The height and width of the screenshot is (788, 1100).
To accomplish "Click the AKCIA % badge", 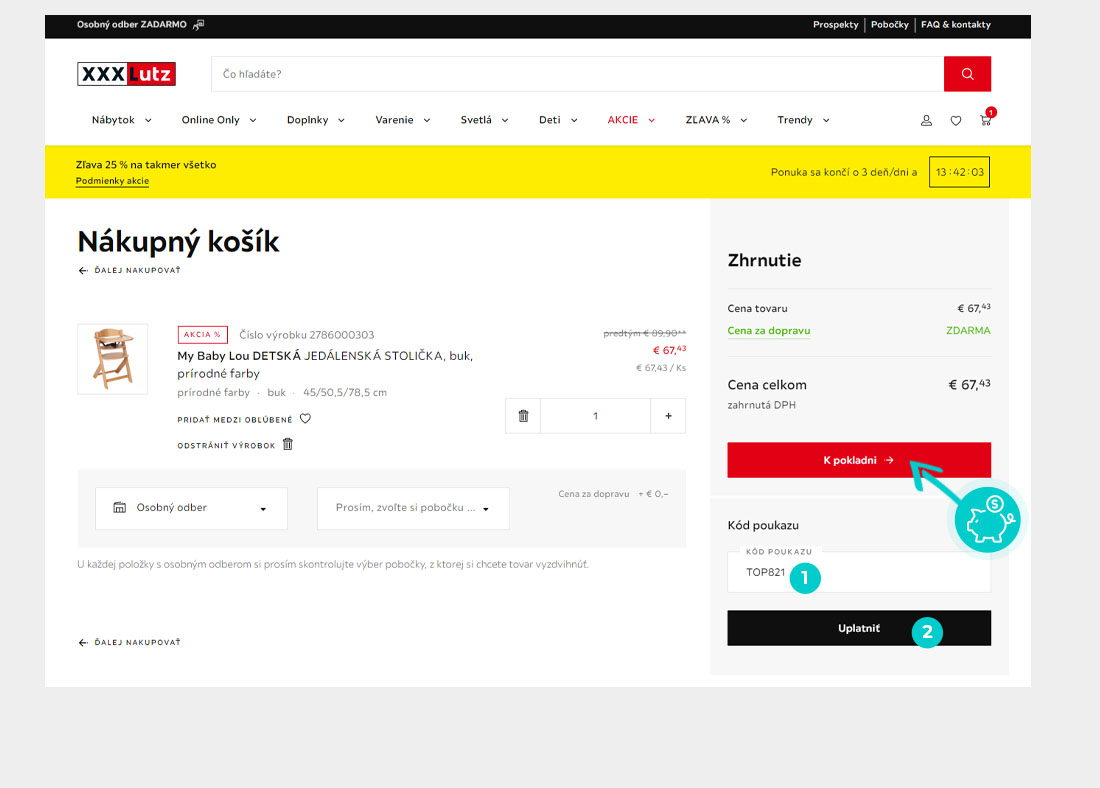I will (x=202, y=335).
